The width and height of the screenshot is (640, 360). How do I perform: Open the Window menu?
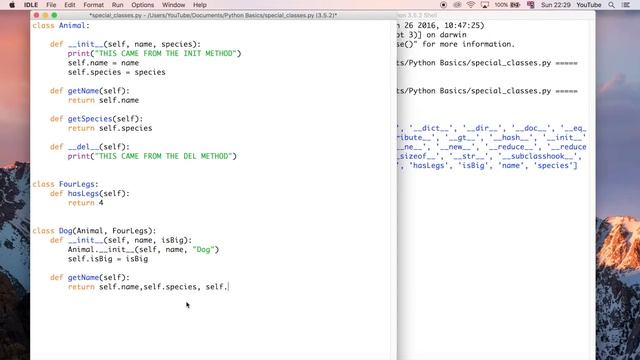[x=173, y=5]
